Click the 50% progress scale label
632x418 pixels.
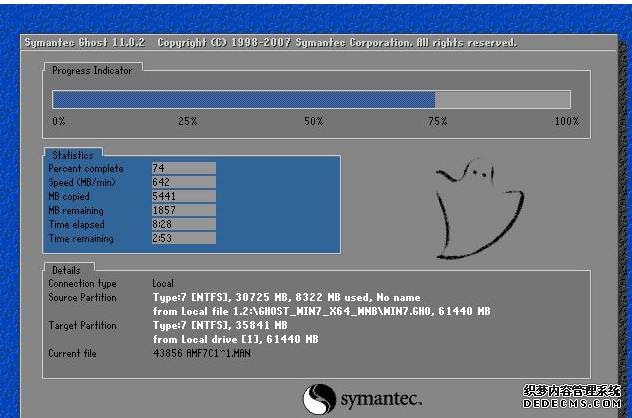click(x=314, y=121)
